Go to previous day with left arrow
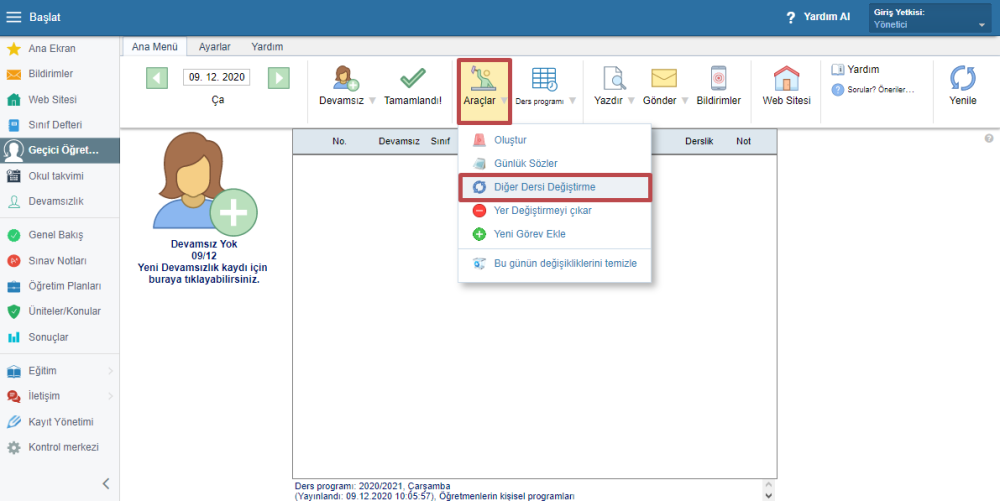 [157, 78]
